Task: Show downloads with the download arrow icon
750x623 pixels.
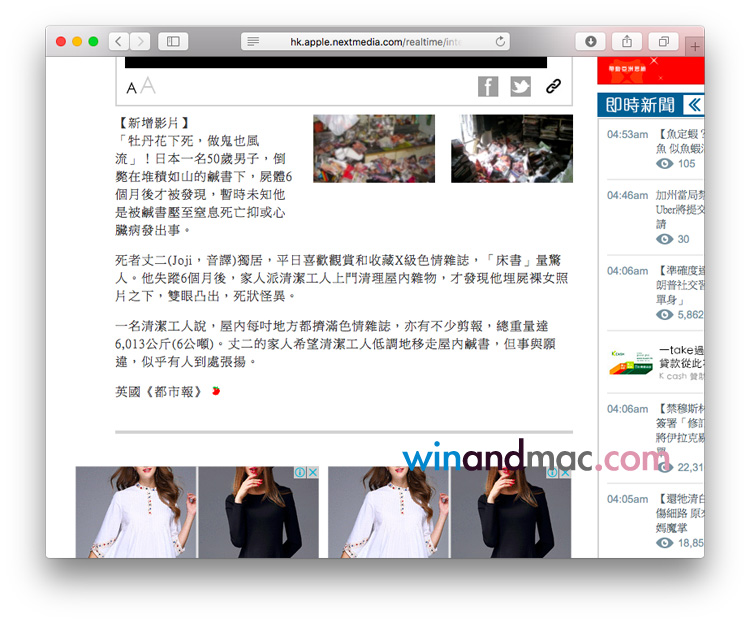Action: [590, 41]
